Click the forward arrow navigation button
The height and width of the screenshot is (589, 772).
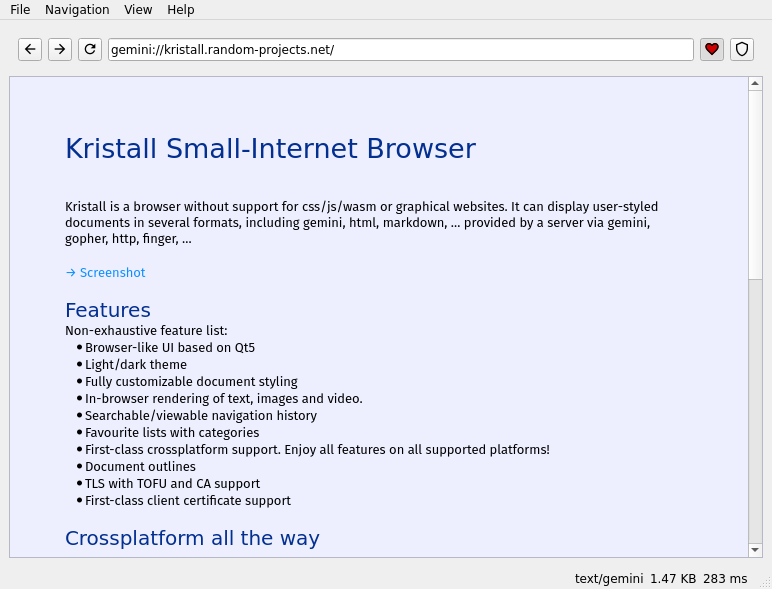[60, 49]
